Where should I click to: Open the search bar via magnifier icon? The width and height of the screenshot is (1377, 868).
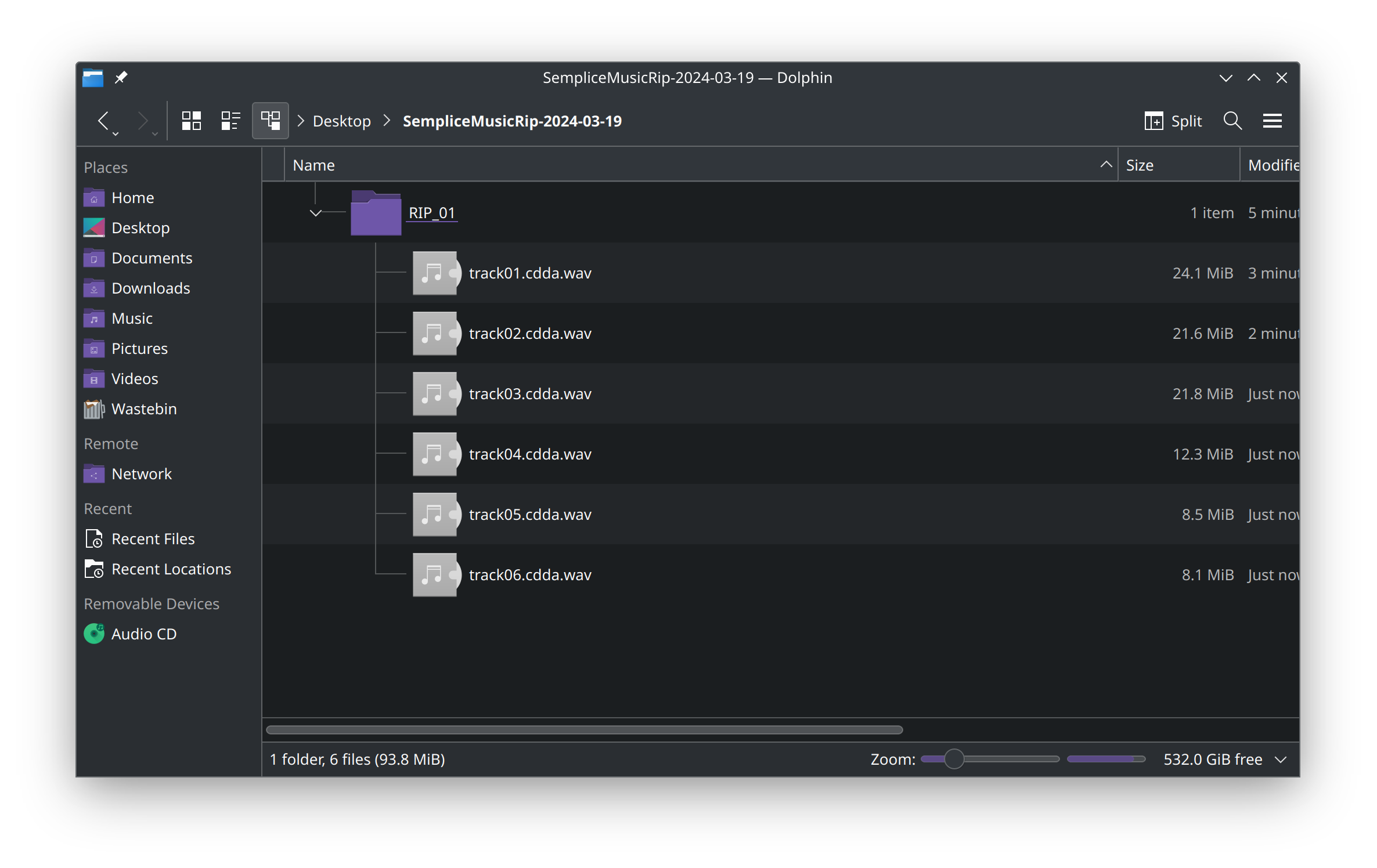point(1231,121)
